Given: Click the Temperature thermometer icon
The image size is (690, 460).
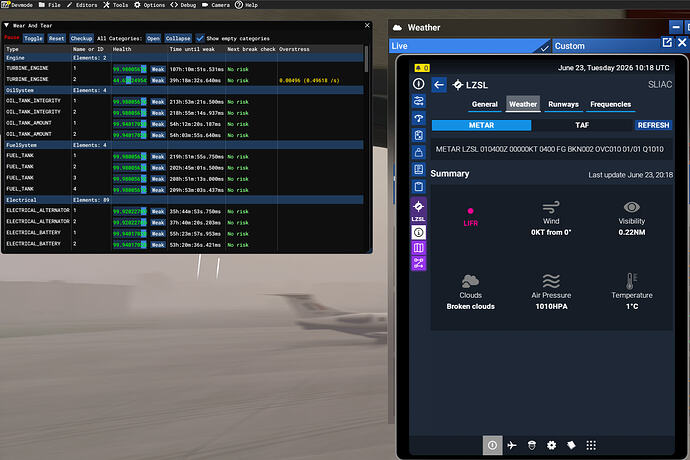Looking at the screenshot, I should tap(631, 281).
